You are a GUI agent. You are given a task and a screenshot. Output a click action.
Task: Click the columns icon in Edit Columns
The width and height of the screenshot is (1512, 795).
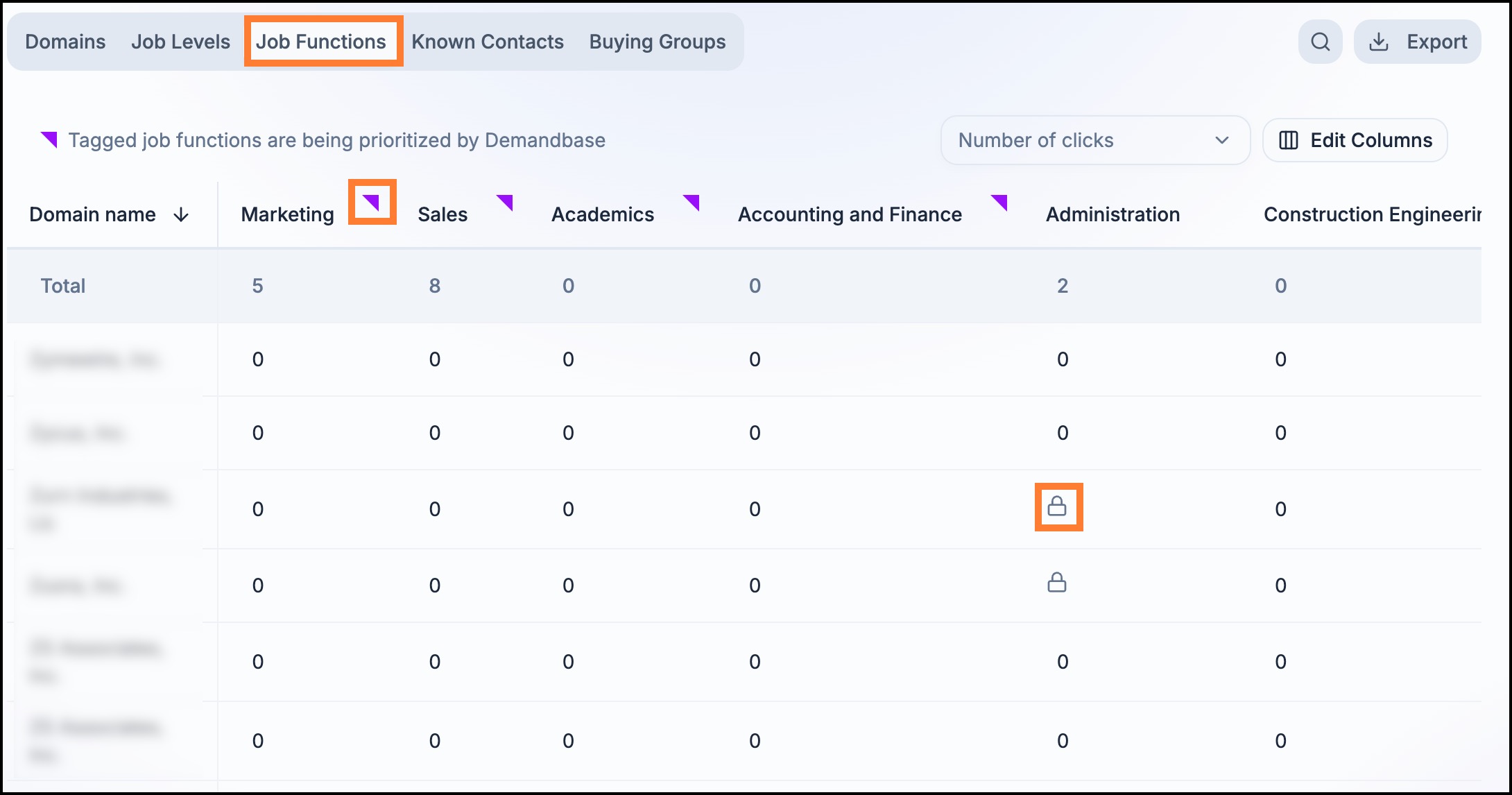(x=1289, y=140)
